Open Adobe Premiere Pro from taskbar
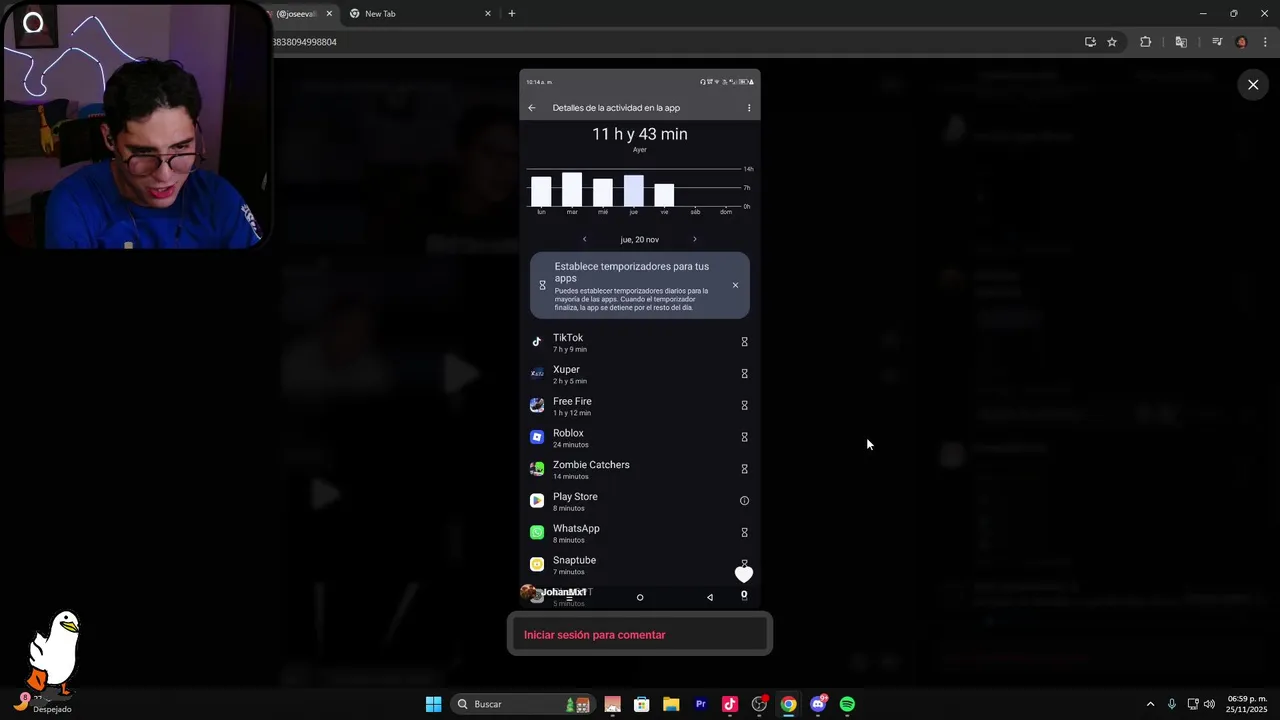 (x=700, y=704)
